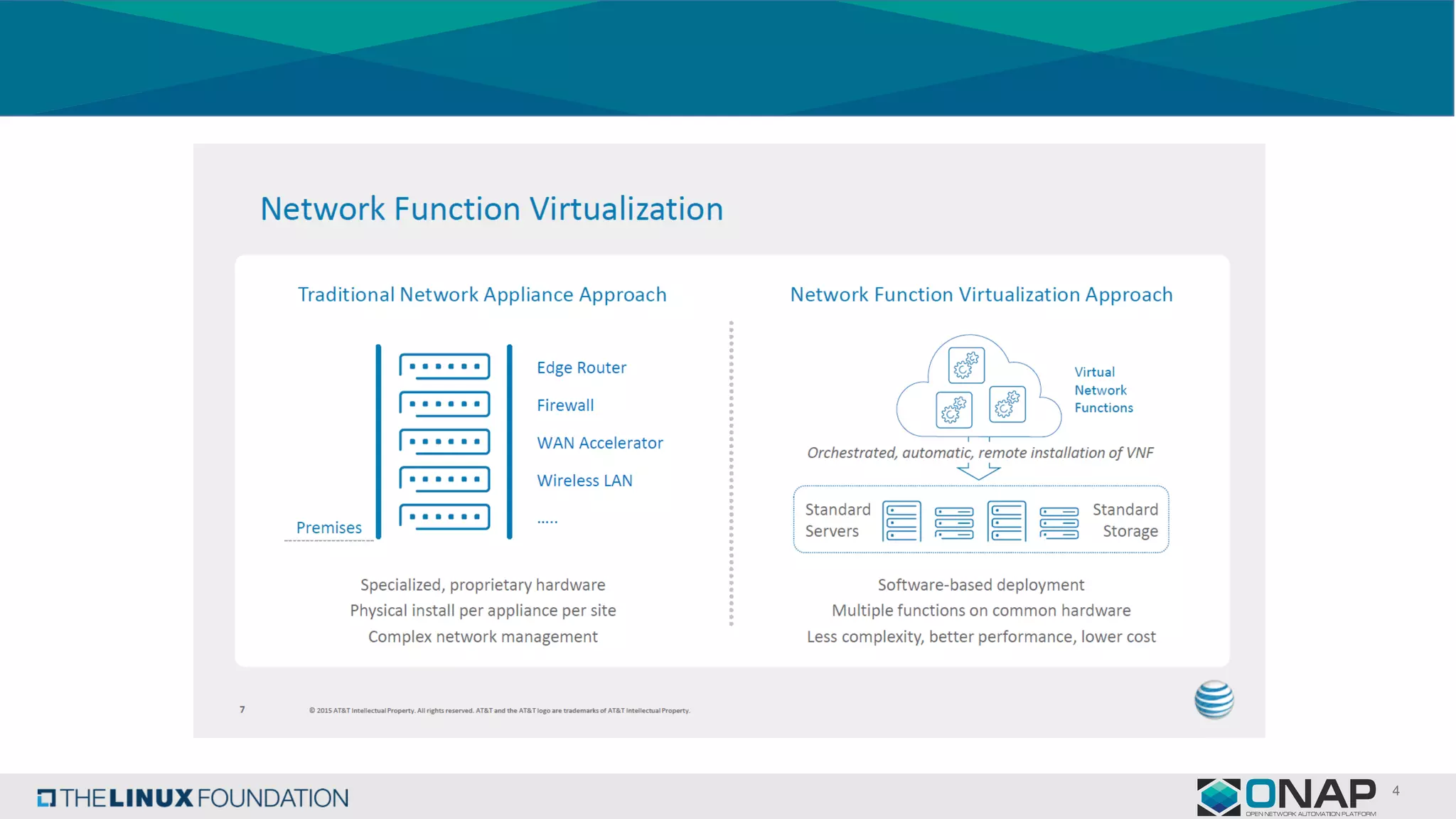Click the AT&T copyright footer text
1456x819 pixels.
[x=499, y=710]
